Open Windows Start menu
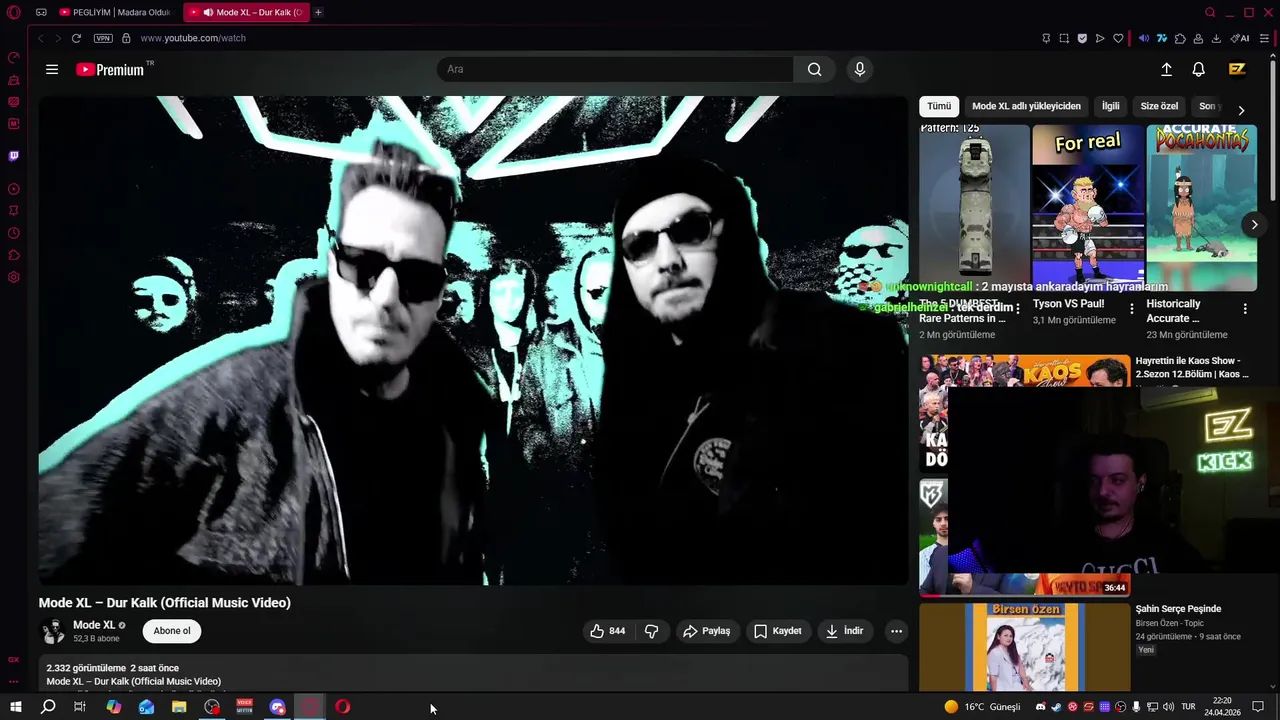 click(x=15, y=707)
